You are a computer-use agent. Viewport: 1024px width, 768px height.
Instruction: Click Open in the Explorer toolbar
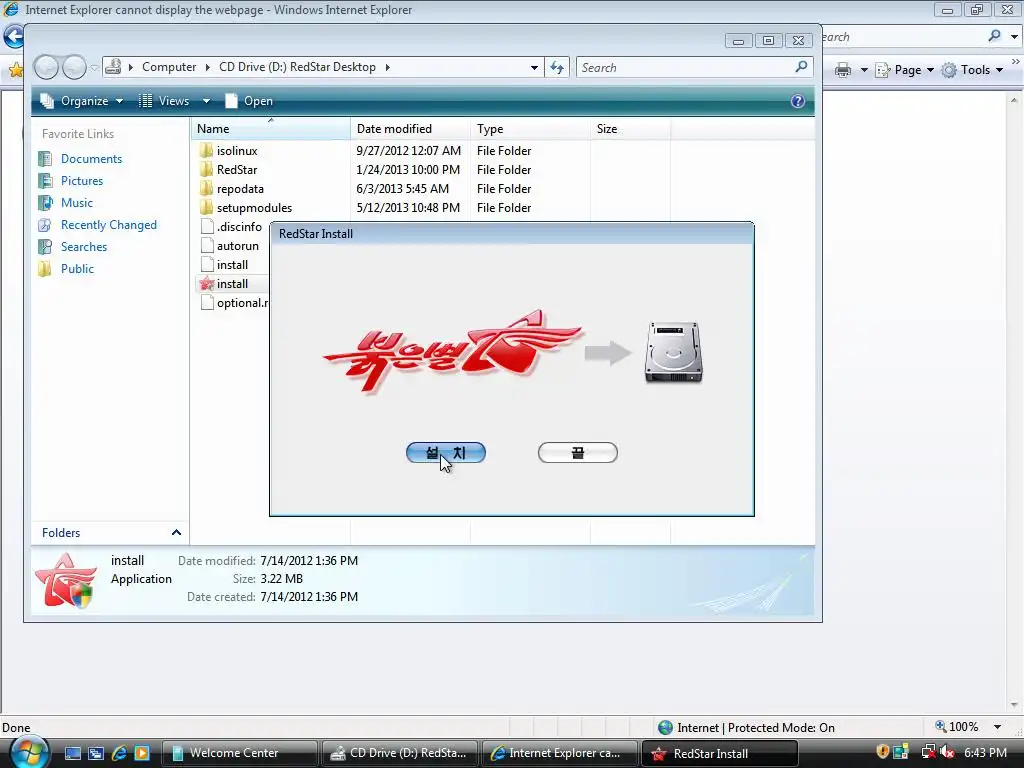[249, 101]
